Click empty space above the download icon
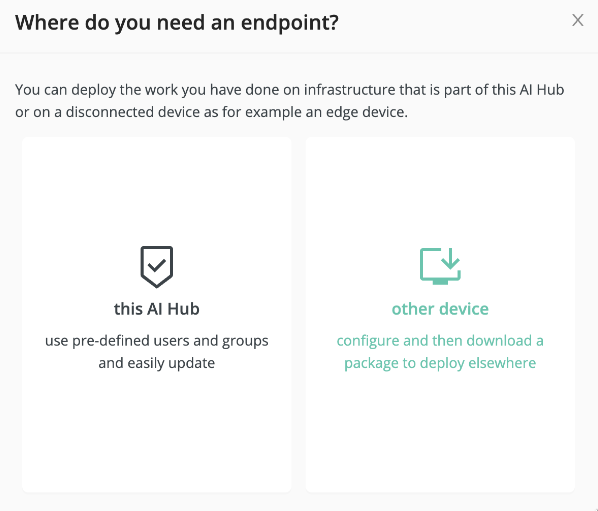Viewport: 598px width, 511px height. pyautogui.click(x=440, y=191)
